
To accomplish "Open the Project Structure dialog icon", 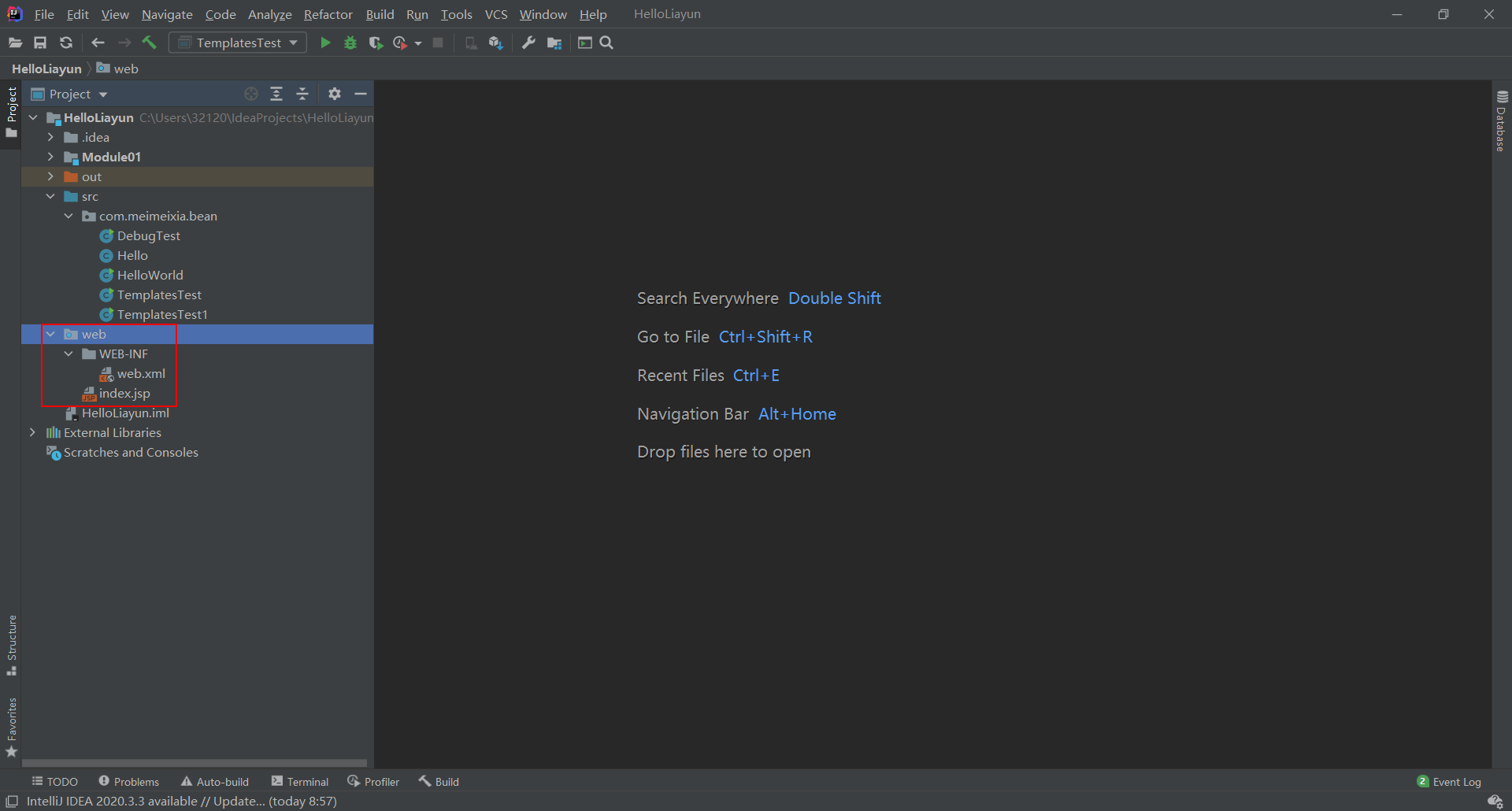I will 554,43.
